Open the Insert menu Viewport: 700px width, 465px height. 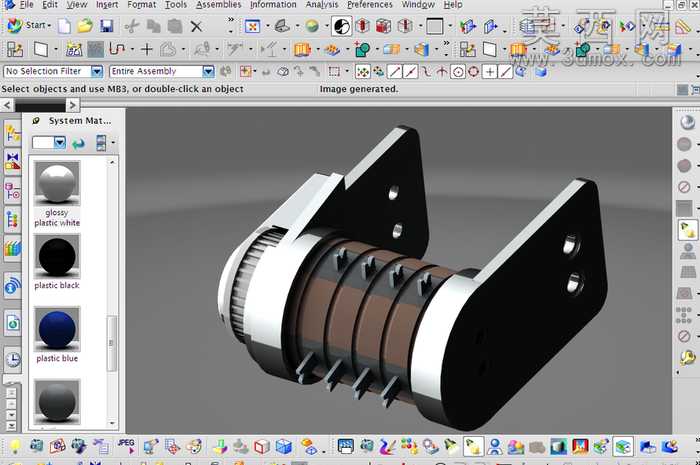tap(107, 4)
